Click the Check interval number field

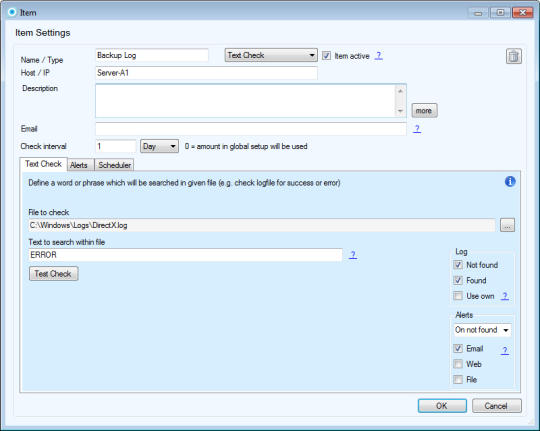[x=116, y=146]
